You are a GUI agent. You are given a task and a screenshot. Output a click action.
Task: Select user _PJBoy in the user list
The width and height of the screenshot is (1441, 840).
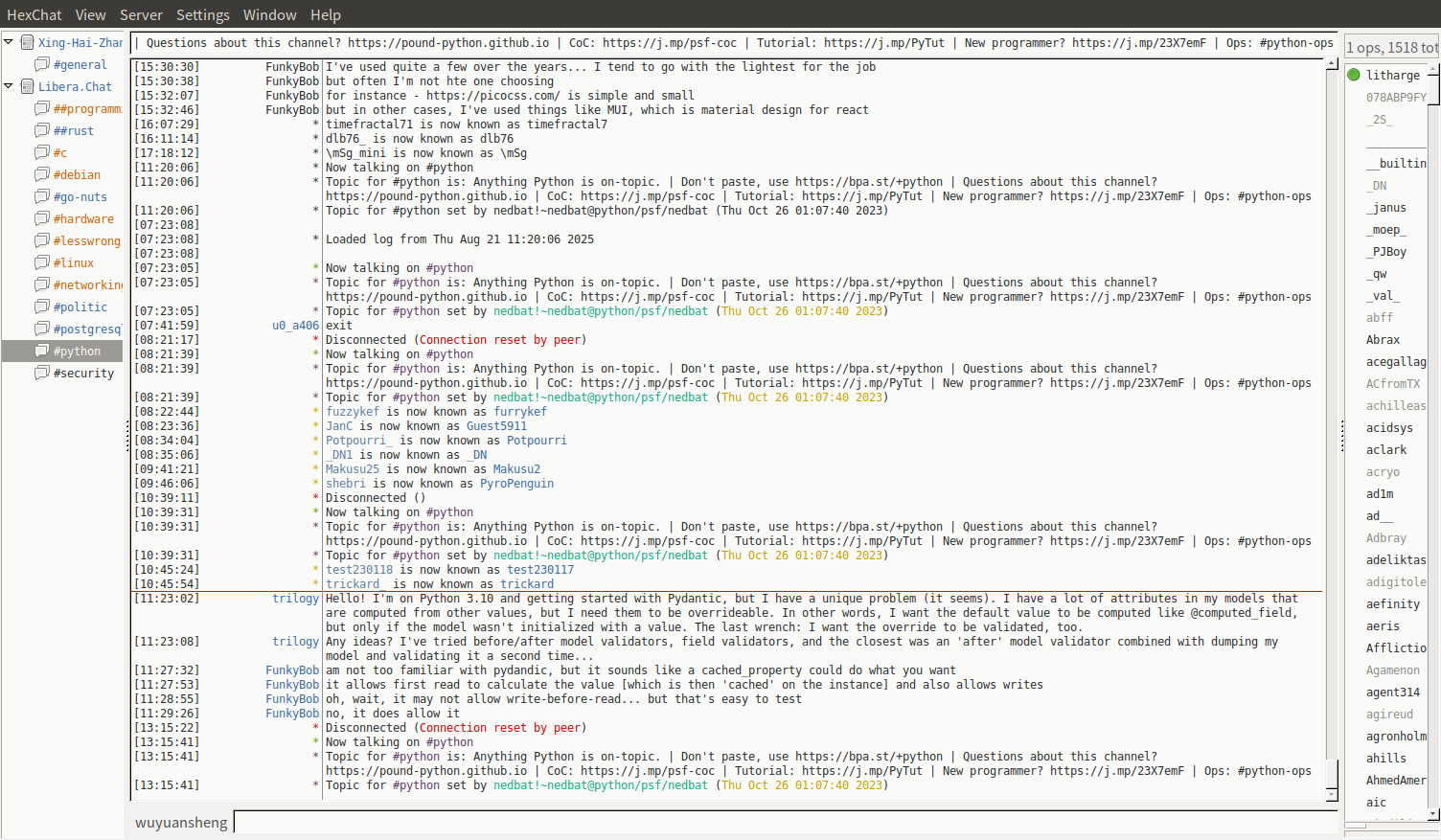click(x=1386, y=251)
